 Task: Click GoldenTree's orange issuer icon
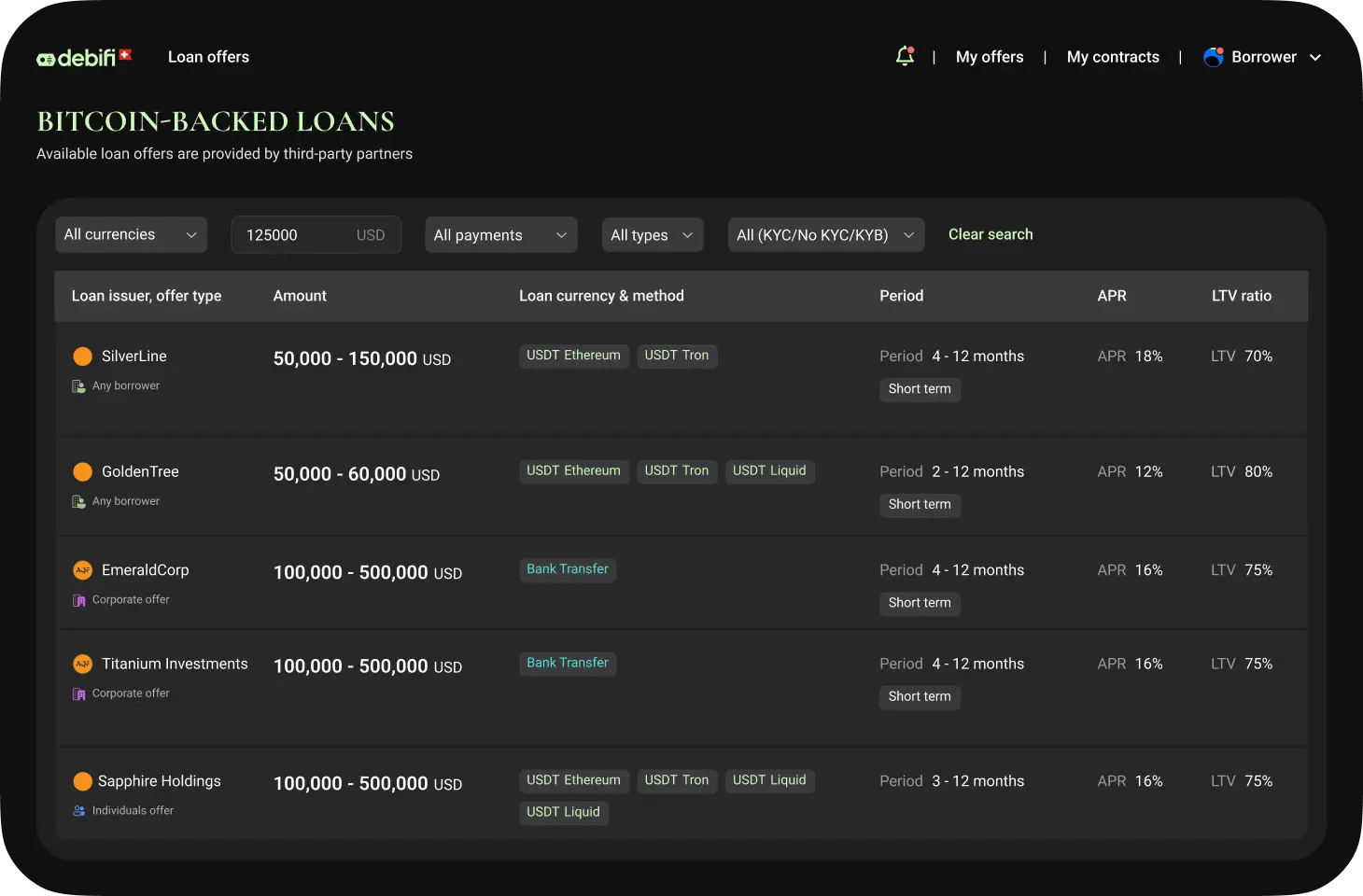[82, 472]
